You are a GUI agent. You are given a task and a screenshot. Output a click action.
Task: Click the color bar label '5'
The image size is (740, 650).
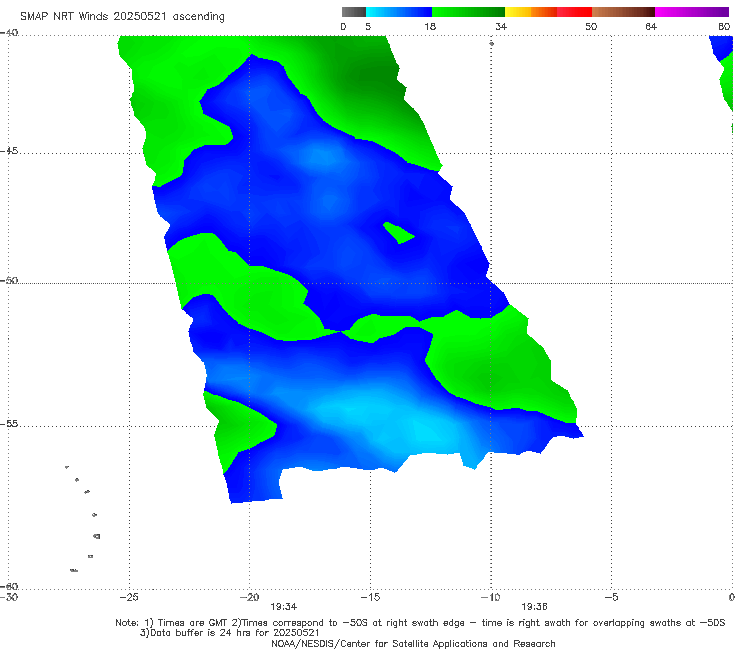368,27
